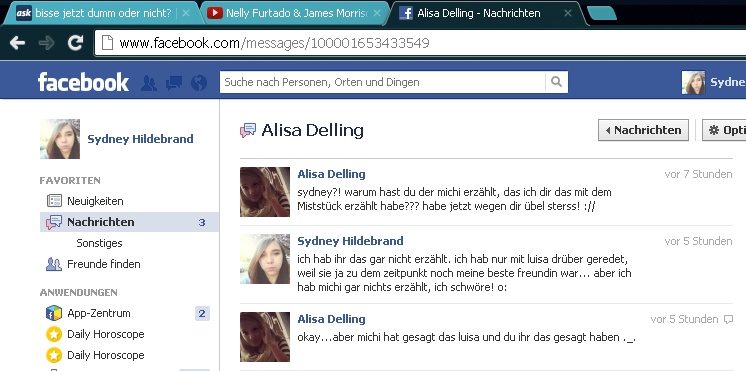Open Sonstiges messages folder
746x371 pixels.
pyautogui.click(x=99, y=243)
